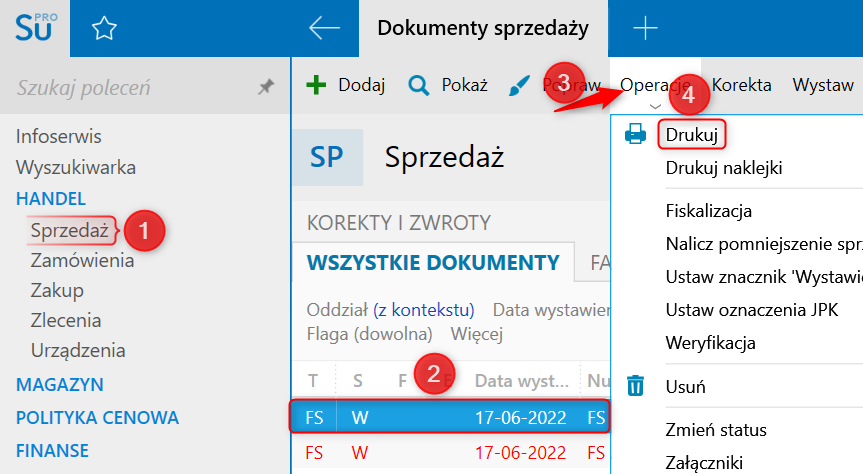Click the trash icon beside Usuń
The height and width of the screenshot is (474, 863).
tap(635, 386)
